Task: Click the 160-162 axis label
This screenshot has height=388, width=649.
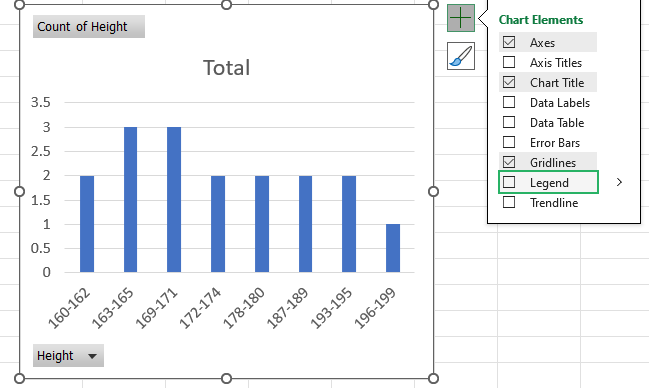Action: [69, 308]
